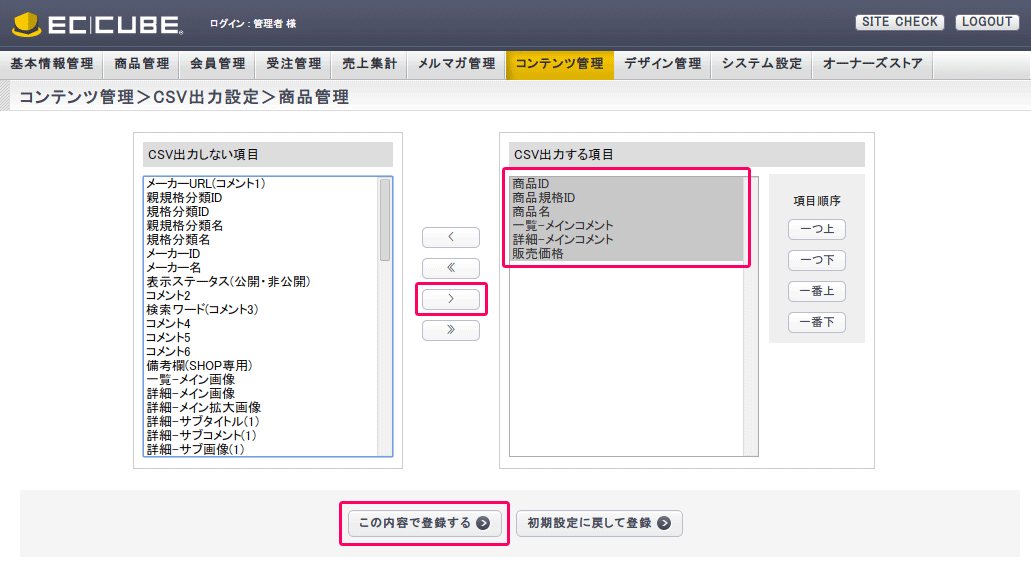The height and width of the screenshot is (571, 1031).
Task: Open the 基本情報管理 menu tab
Action: 52,64
